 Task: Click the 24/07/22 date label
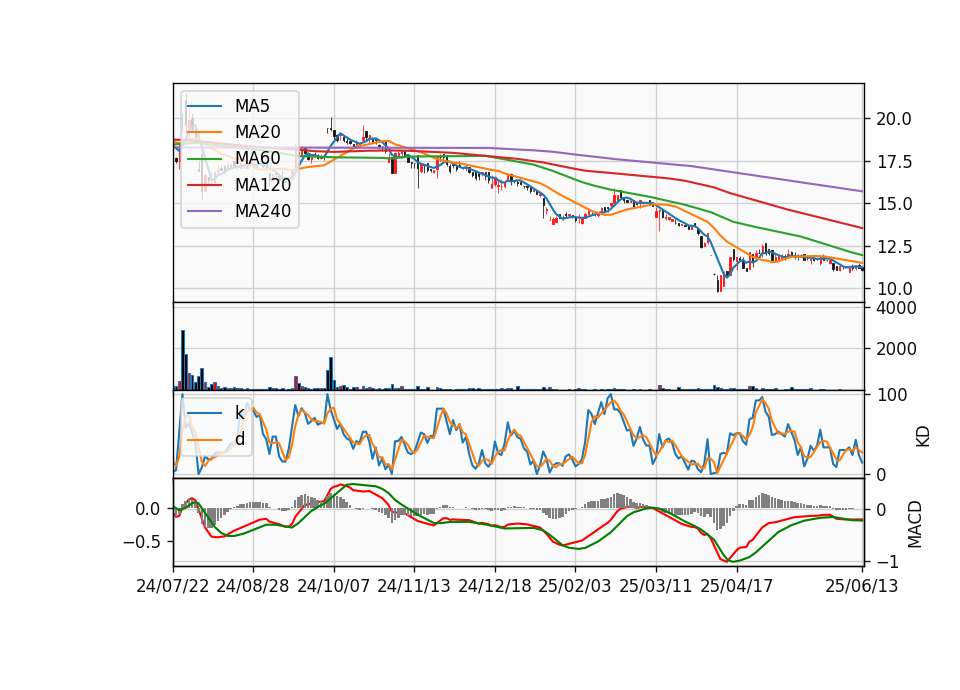pyautogui.click(x=173, y=586)
